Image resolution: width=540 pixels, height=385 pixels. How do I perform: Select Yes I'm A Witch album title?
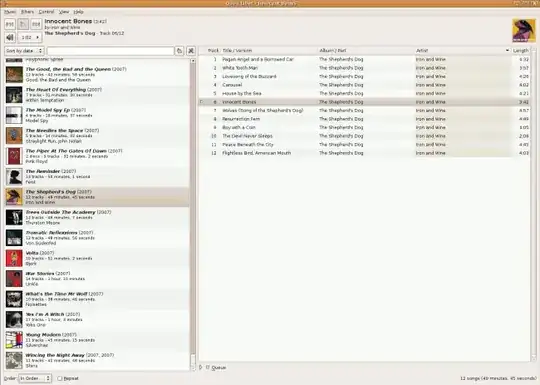pyautogui.click(x=45, y=314)
